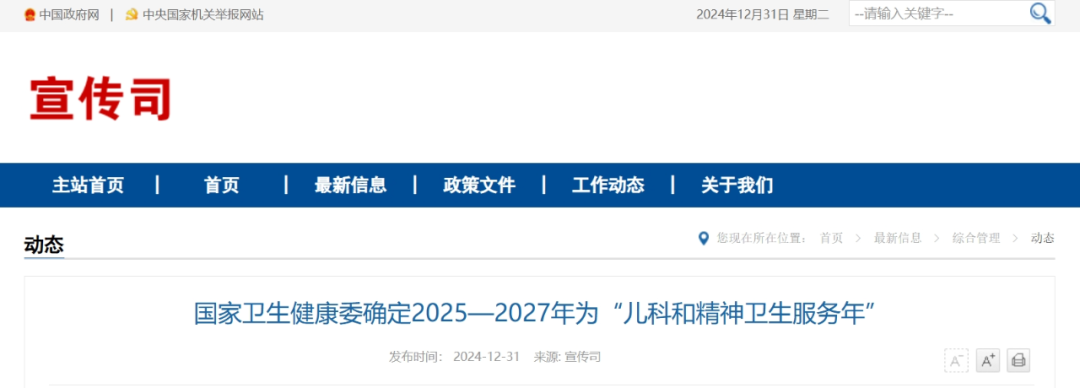The image size is (1080, 388).
Task: Open the 关于我们 navigation item
Action: click(x=737, y=185)
